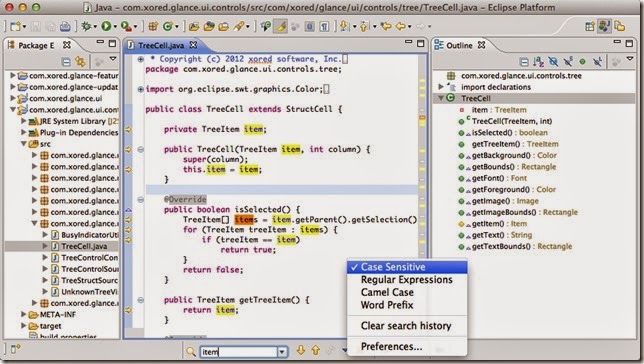Viewport: 644px width, 364px height.
Task: Click the Open Perspective icon
Action: [590, 27]
